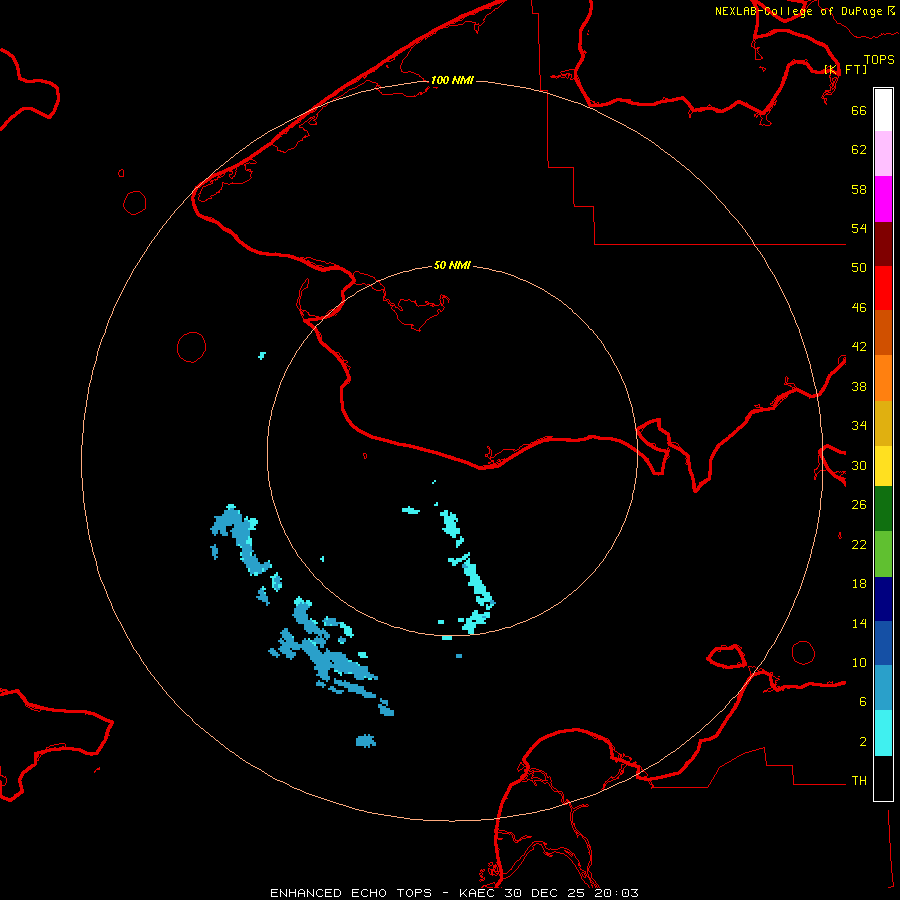
Task: Select the mustard gold legend band
Action: click(883, 423)
